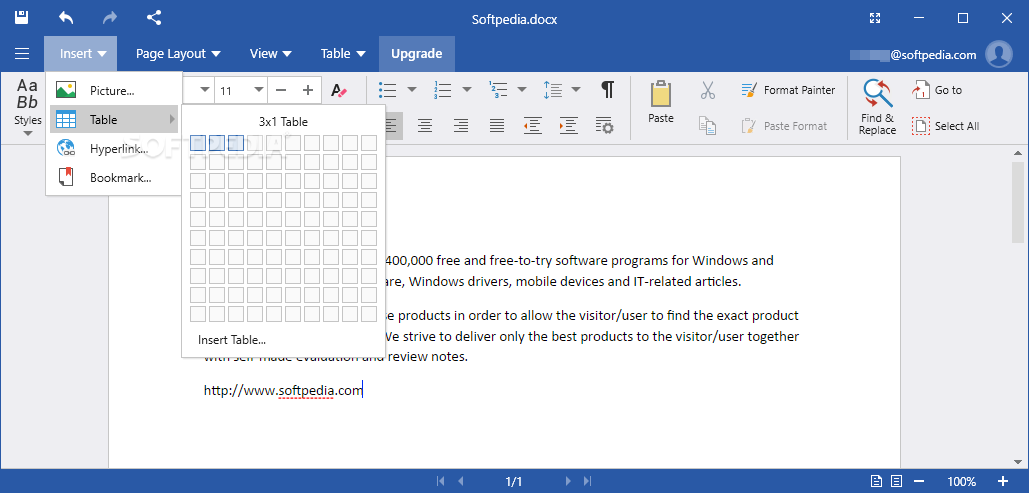This screenshot has width=1029, height=493.
Task: Expand numbered list style dropdown arrow
Action: click(467, 90)
